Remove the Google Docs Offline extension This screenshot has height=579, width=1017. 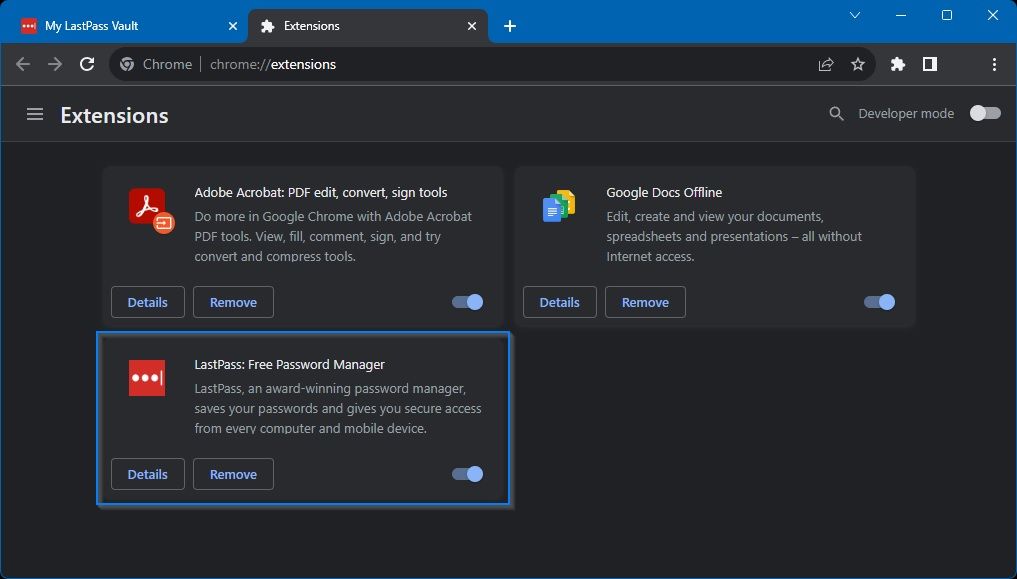[645, 301]
